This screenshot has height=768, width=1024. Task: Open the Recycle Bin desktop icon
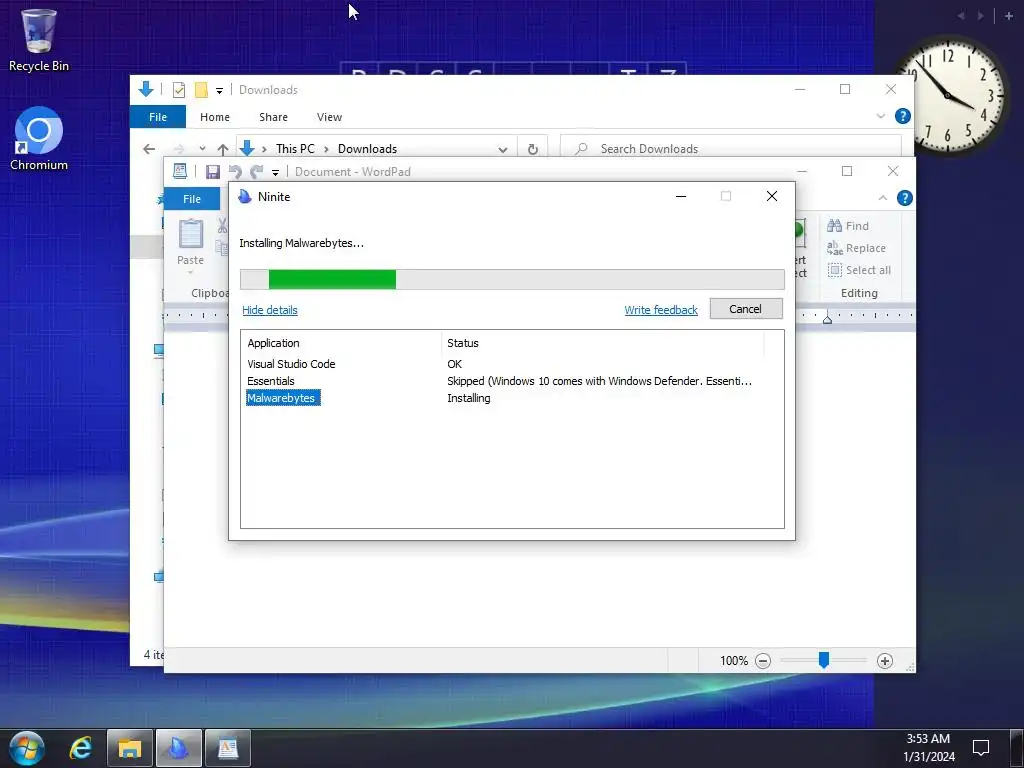pos(39,39)
